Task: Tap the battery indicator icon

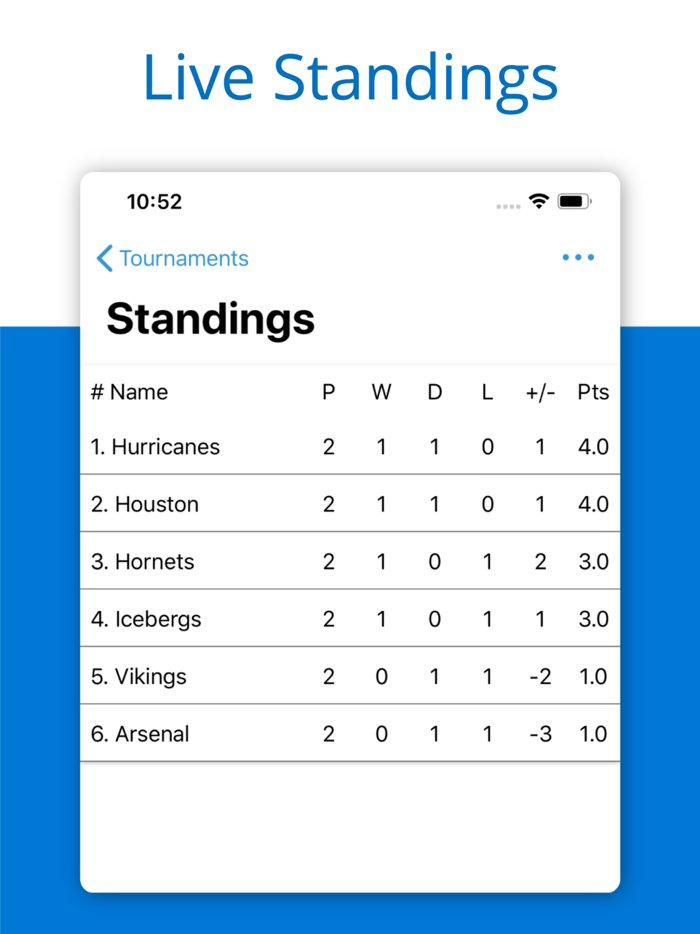Action: pyautogui.click(x=574, y=200)
